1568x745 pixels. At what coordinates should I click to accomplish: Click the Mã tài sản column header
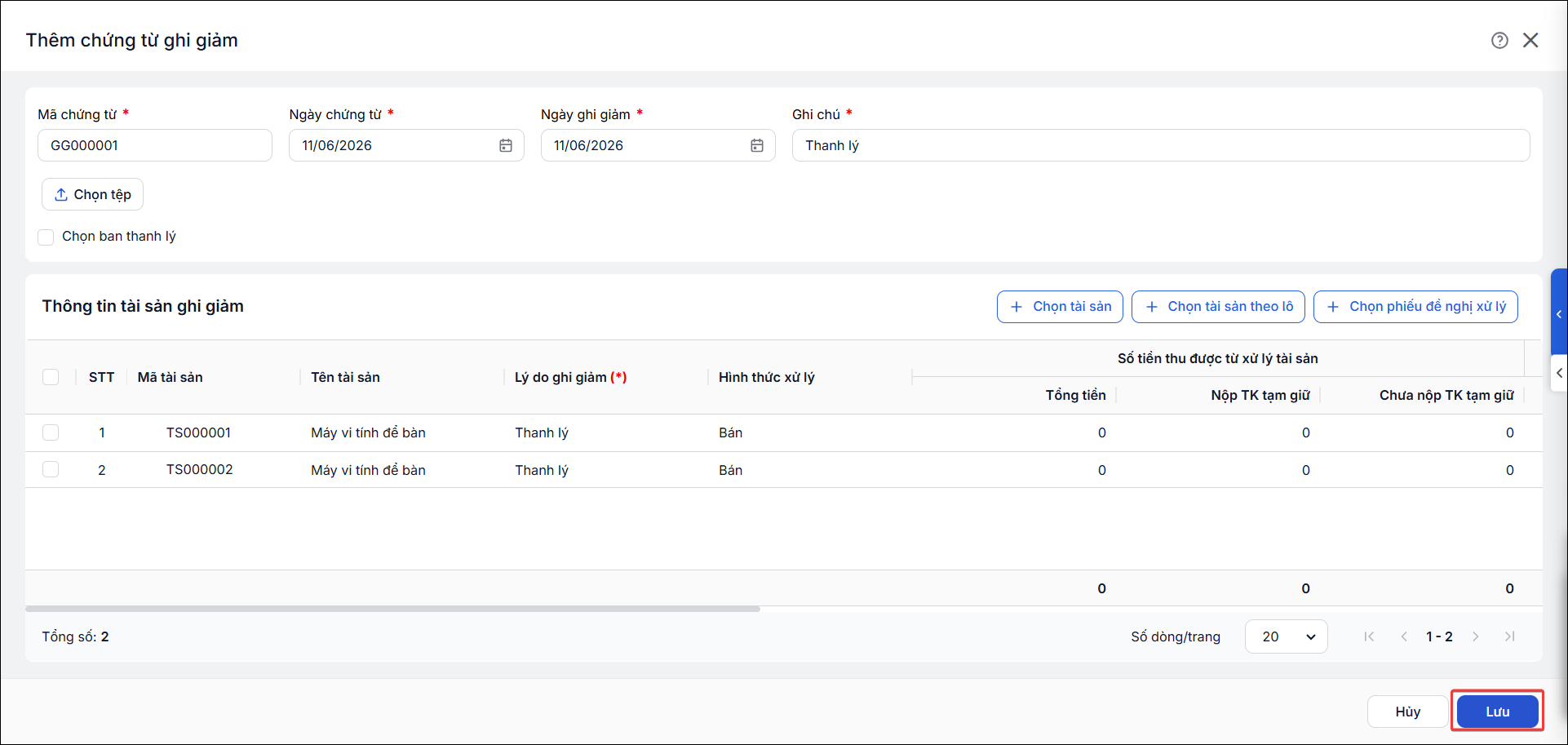(170, 377)
